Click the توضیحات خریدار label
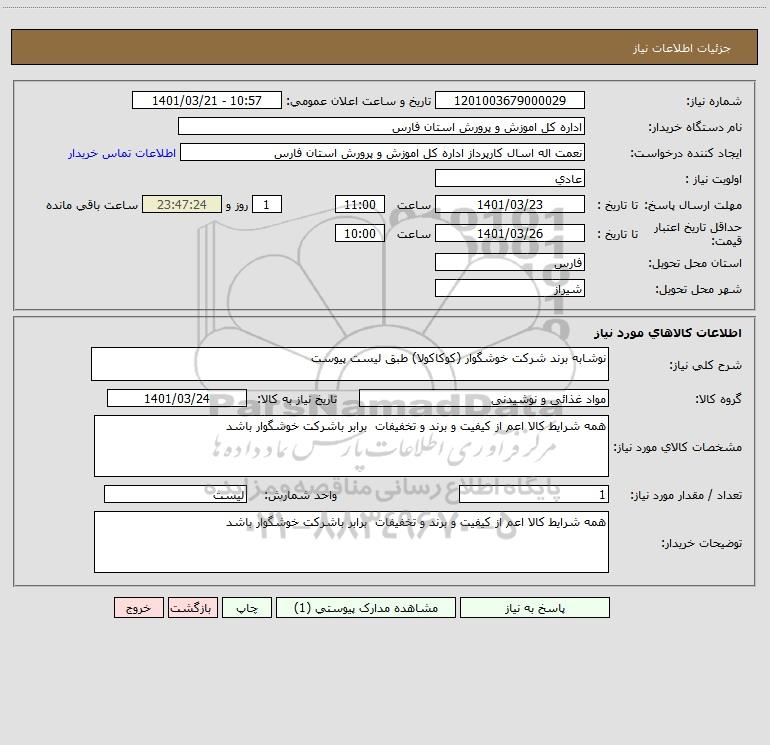Screen dimensions: 770x745 pos(702,543)
